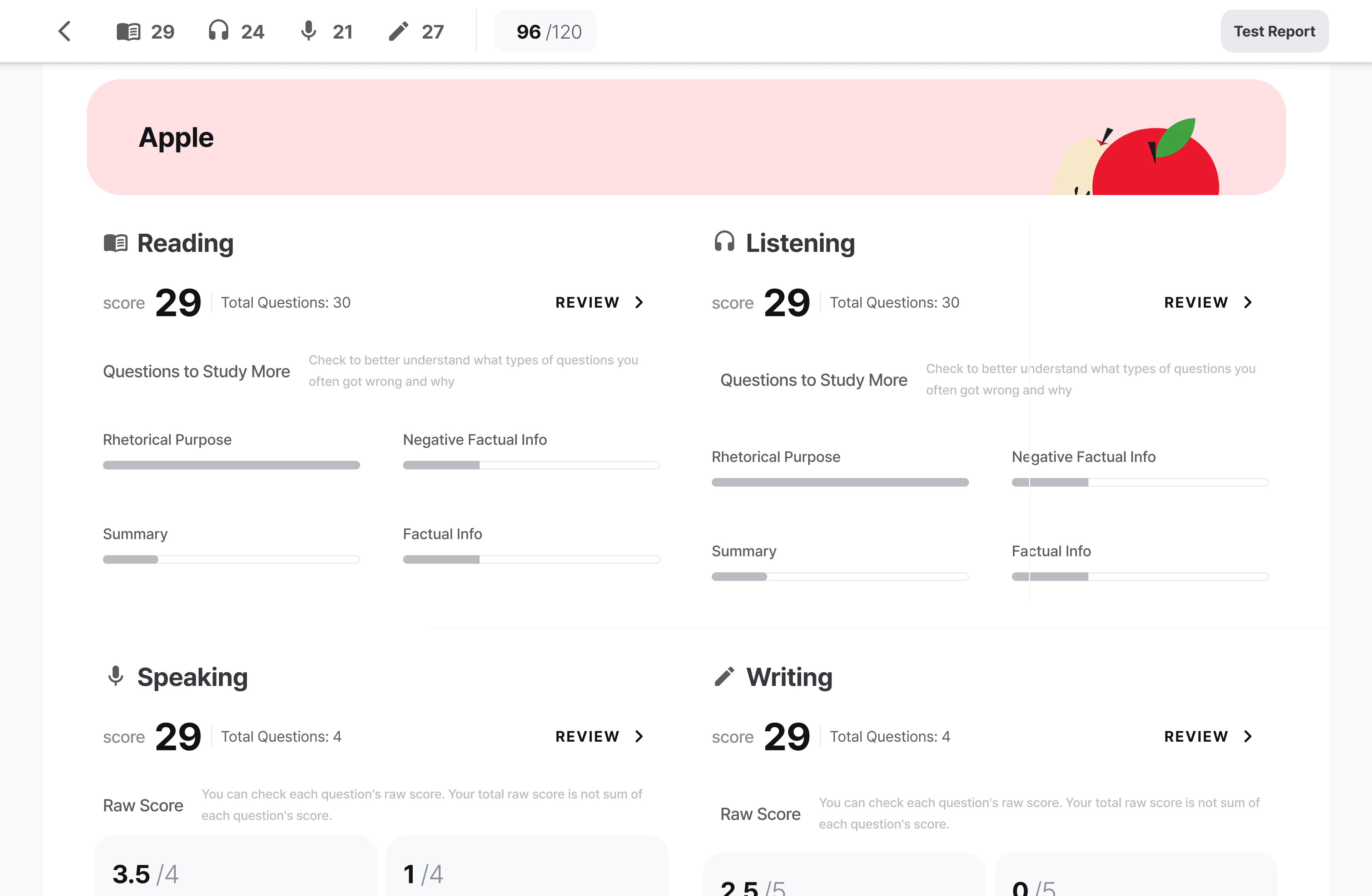Click chevron next to Writing REVIEW
Image resolution: width=1372 pixels, height=896 pixels.
[1248, 736]
